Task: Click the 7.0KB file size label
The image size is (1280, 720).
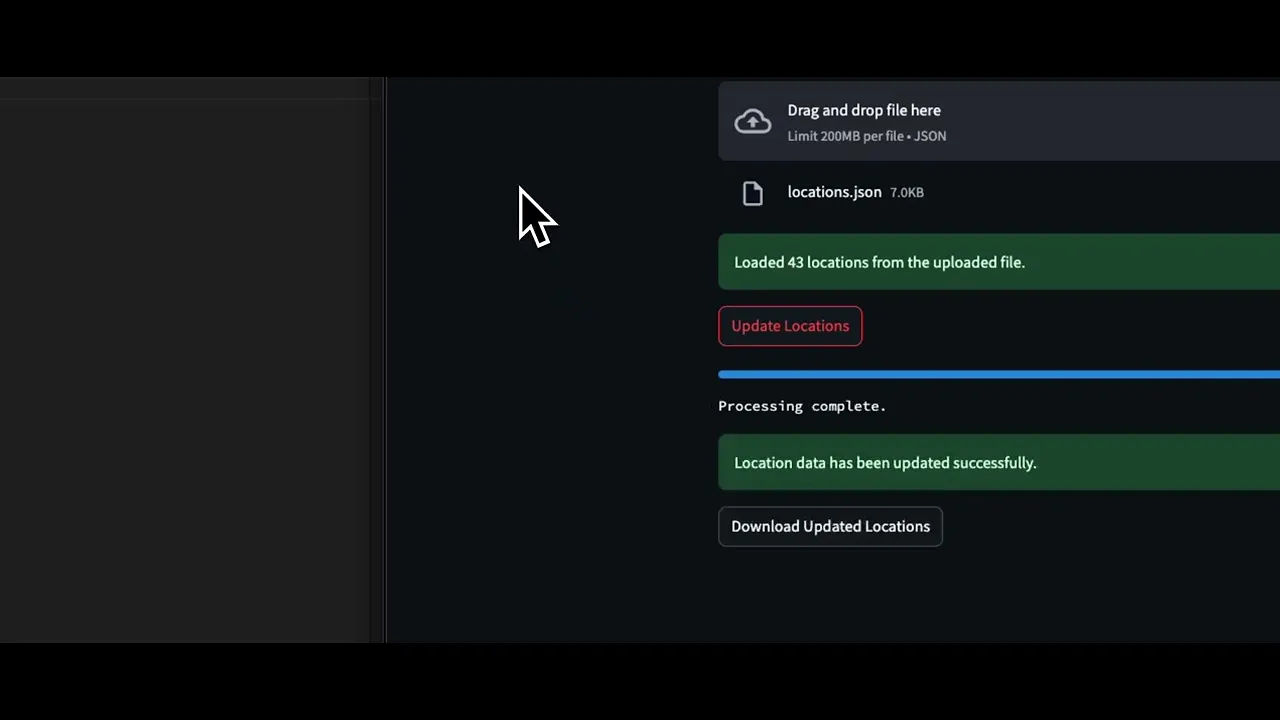Action: 907,193
